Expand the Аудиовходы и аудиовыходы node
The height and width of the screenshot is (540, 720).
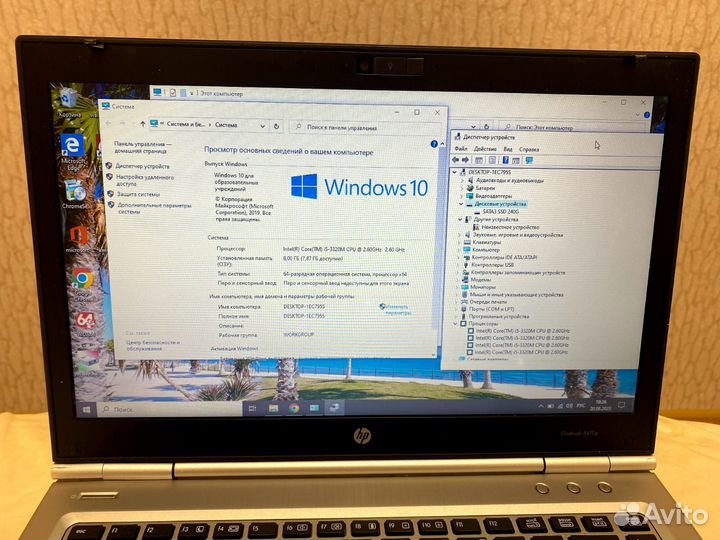[462, 180]
